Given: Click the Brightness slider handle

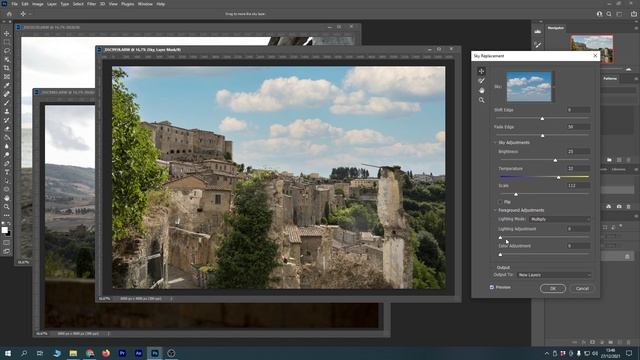Looking at the screenshot, I should click(555, 160).
